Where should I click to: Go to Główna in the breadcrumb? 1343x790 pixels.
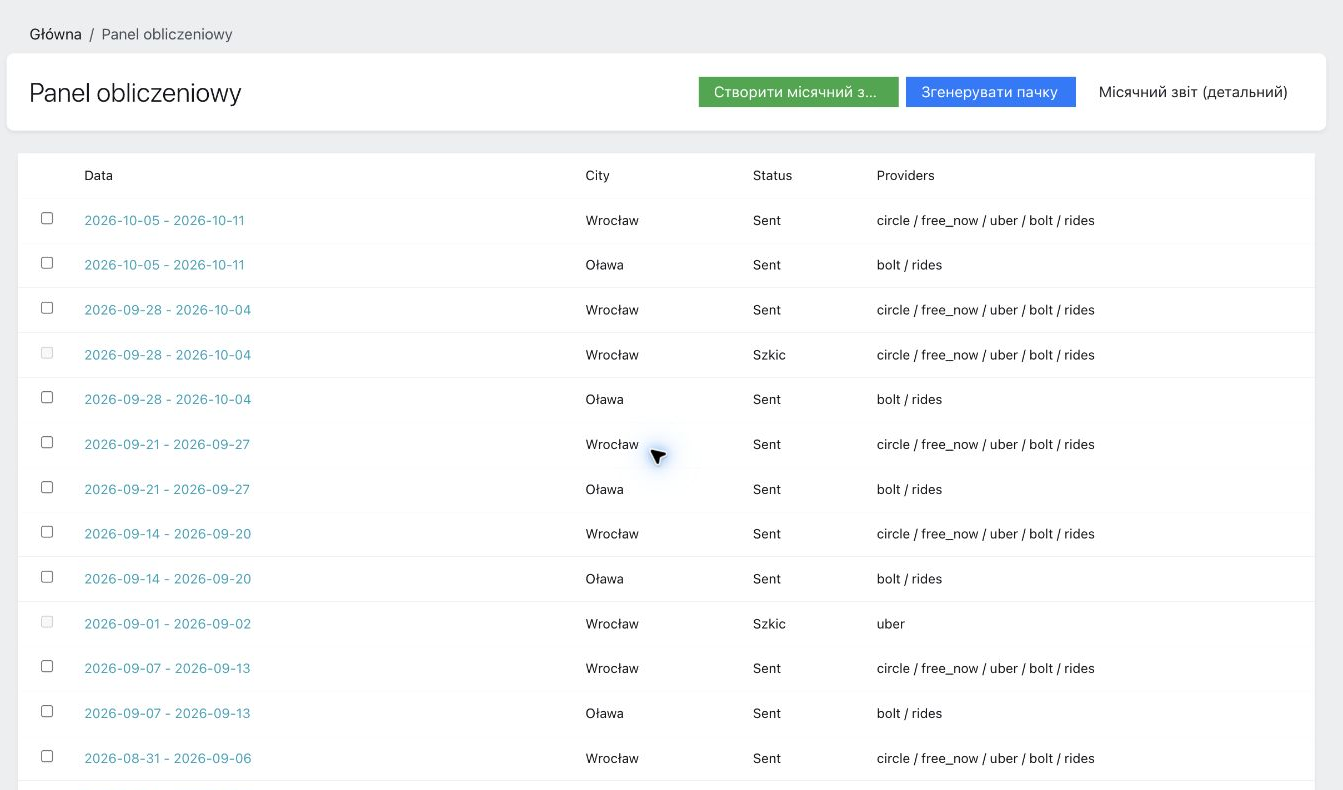(x=56, y=34)
